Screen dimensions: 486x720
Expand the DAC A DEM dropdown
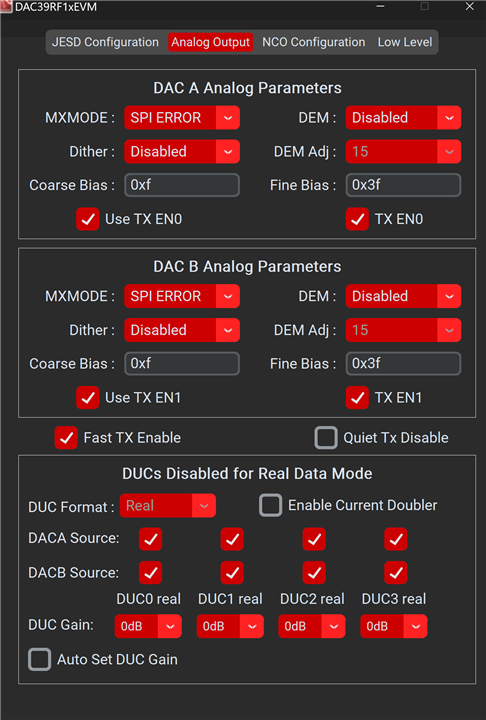click(x=403, y=118)
